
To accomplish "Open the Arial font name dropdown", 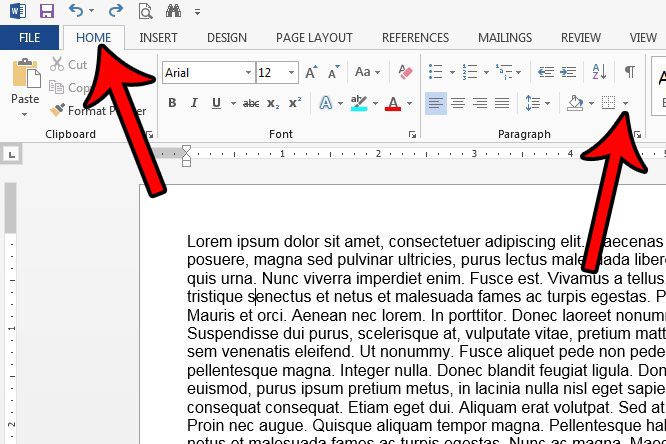I will (248, 73).
